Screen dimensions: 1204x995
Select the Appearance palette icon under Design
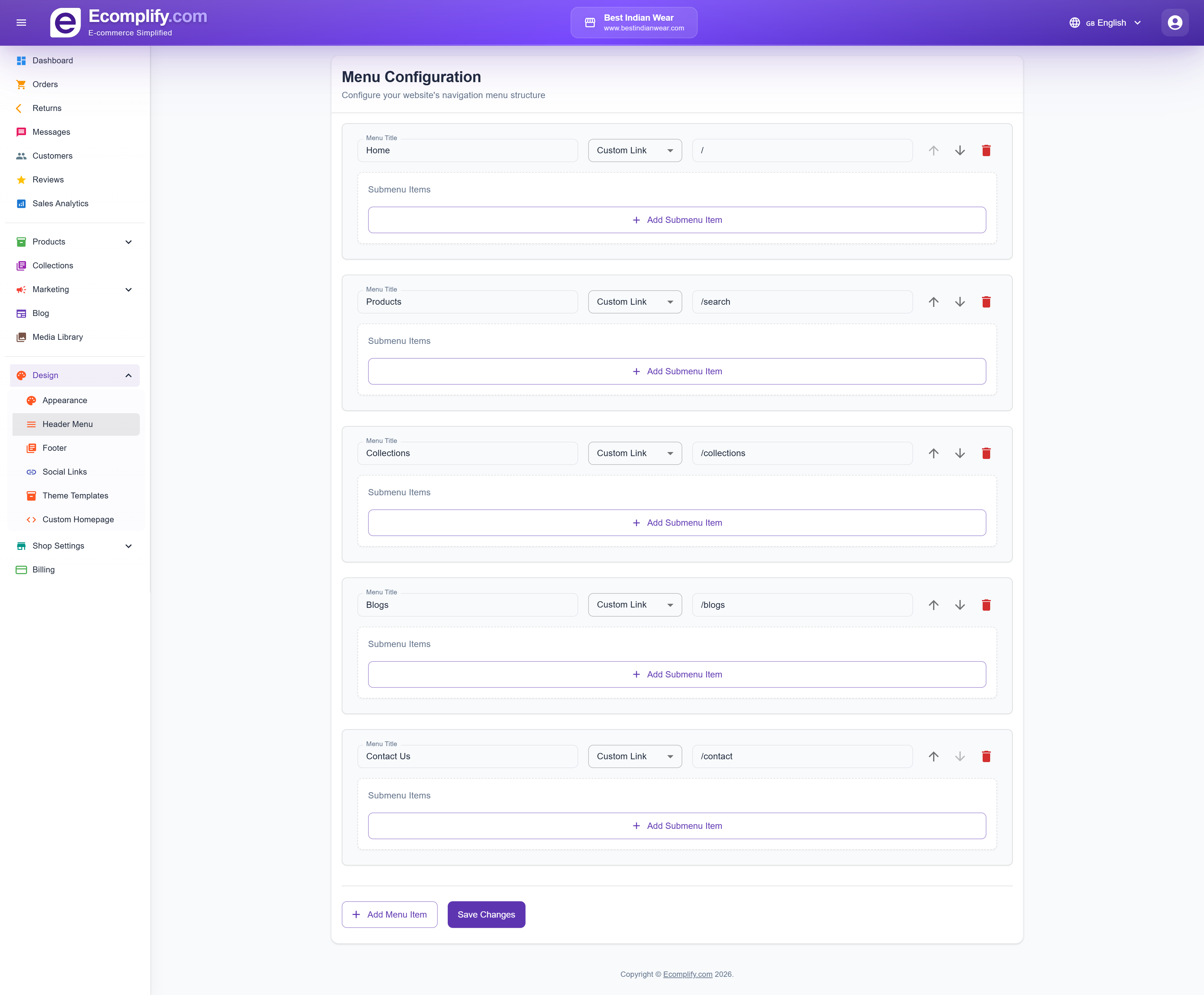coord(31,400)
